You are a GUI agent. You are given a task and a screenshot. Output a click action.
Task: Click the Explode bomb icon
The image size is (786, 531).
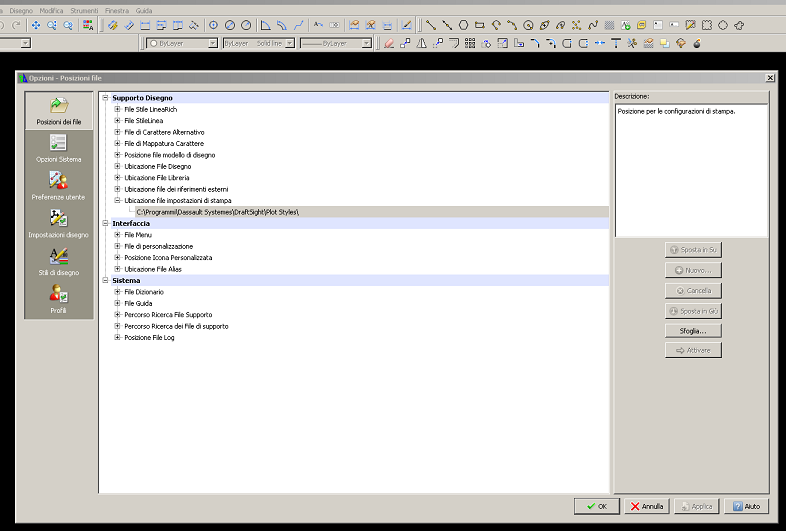point(697,44)
